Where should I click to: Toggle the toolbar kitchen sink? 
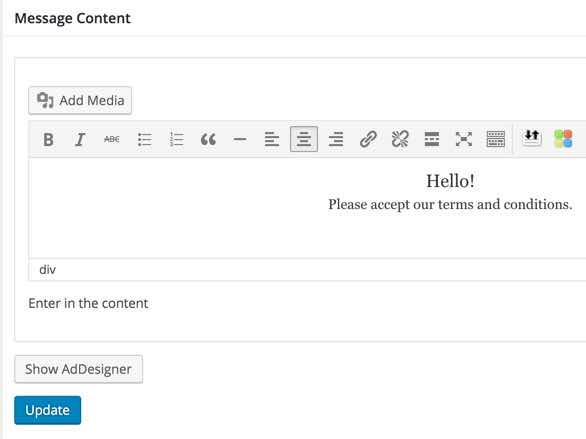tap(496, 140)
